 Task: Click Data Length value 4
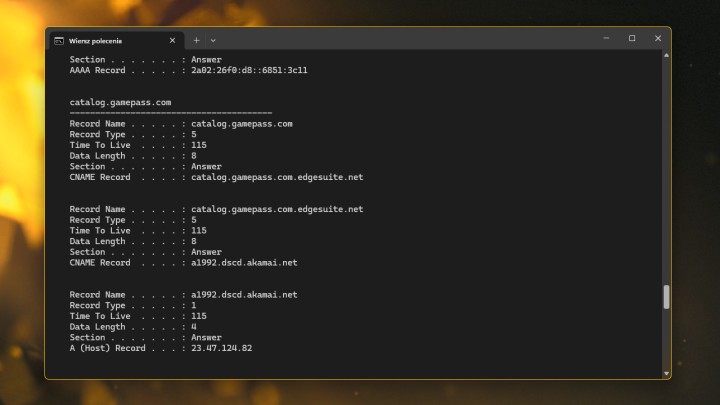click(194, 327)
